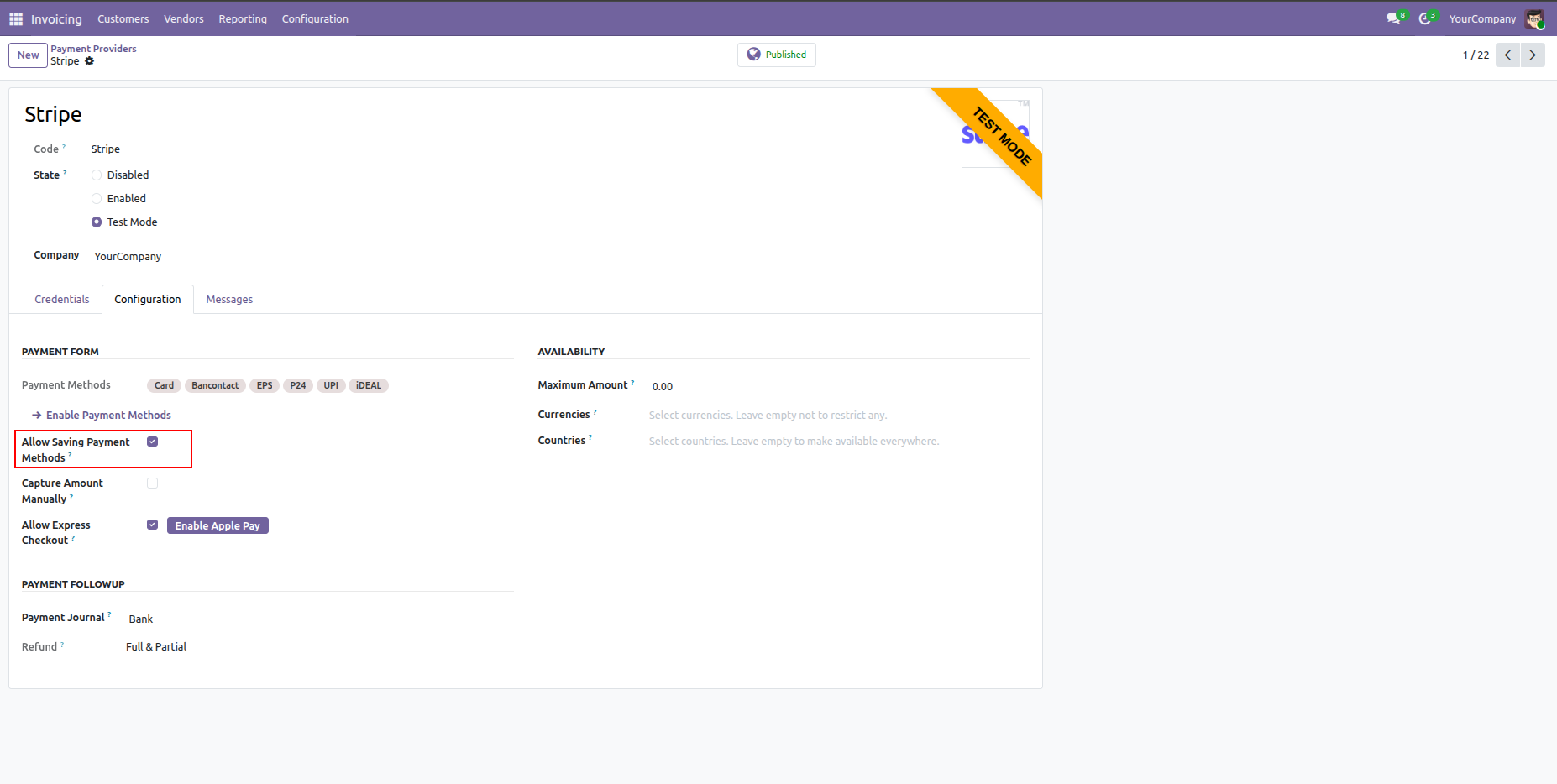Click the help mark beside Payment Journal
The height and width of the screenshot is (784, 1557).
(x=109, y=614)
